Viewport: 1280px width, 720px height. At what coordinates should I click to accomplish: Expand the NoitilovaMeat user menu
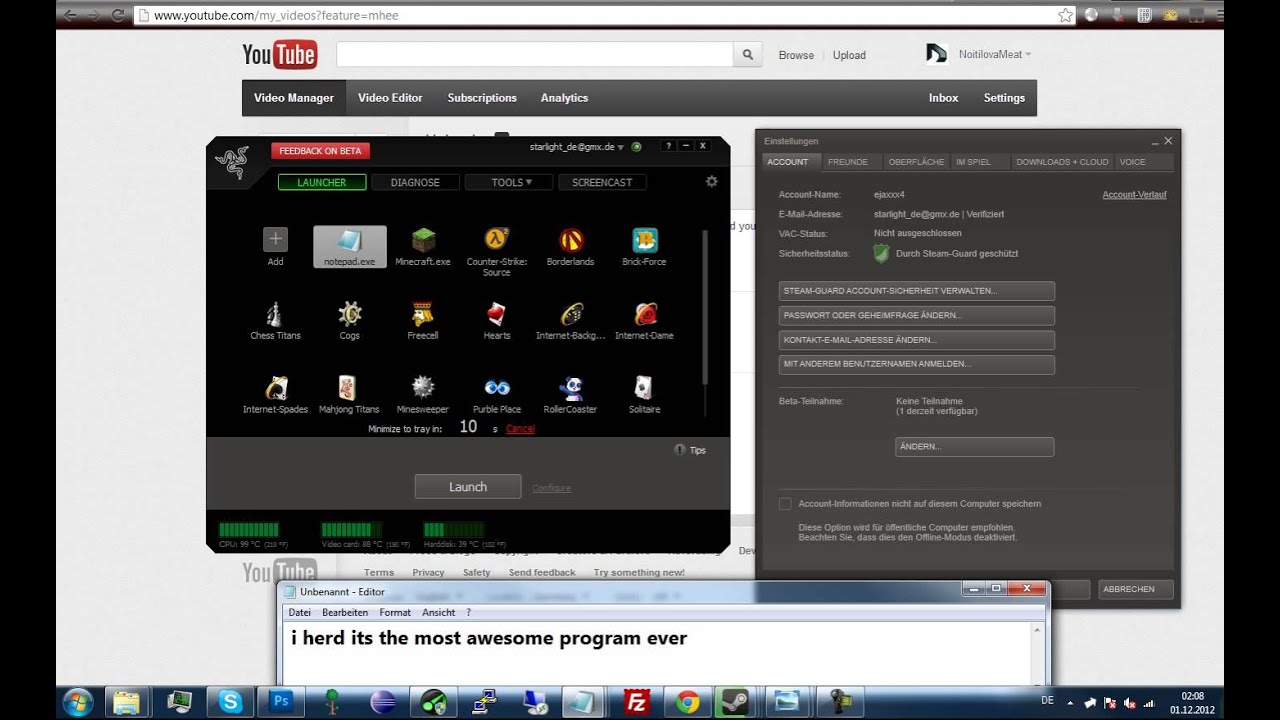click(995, 54)
